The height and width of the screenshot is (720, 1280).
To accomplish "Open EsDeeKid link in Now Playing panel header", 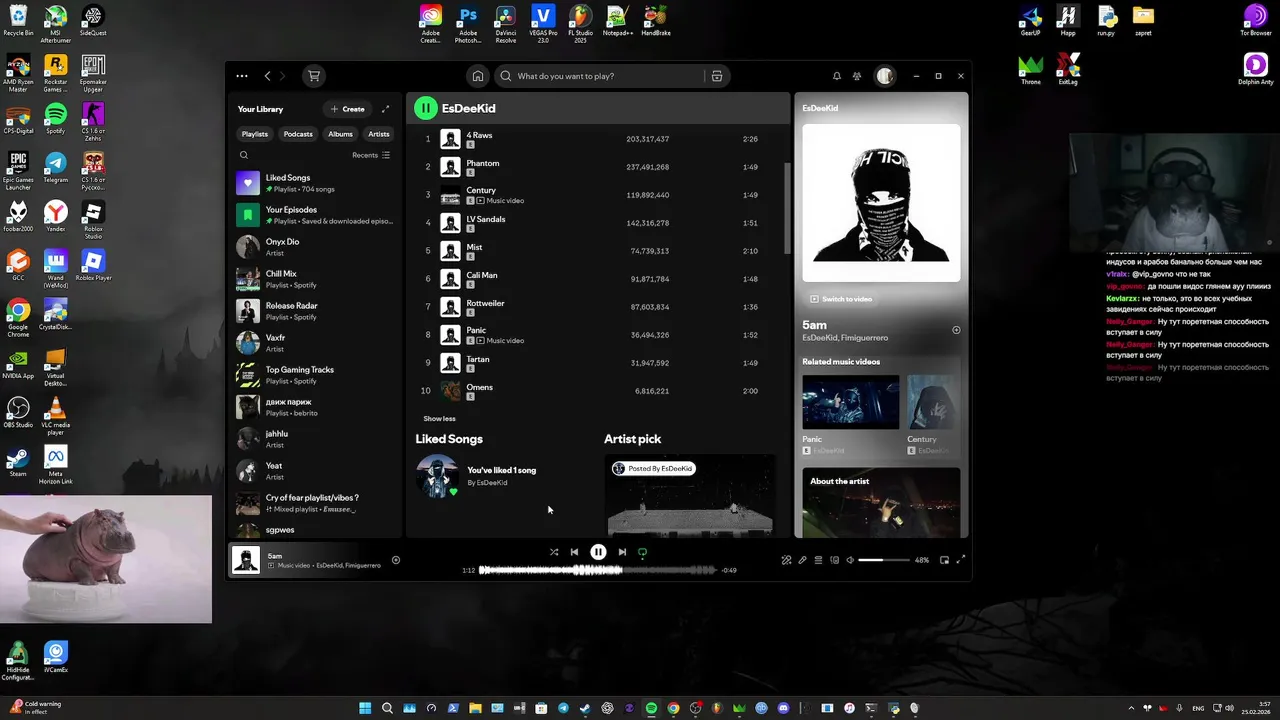I will pyautogui.click(x=820, y=108).
